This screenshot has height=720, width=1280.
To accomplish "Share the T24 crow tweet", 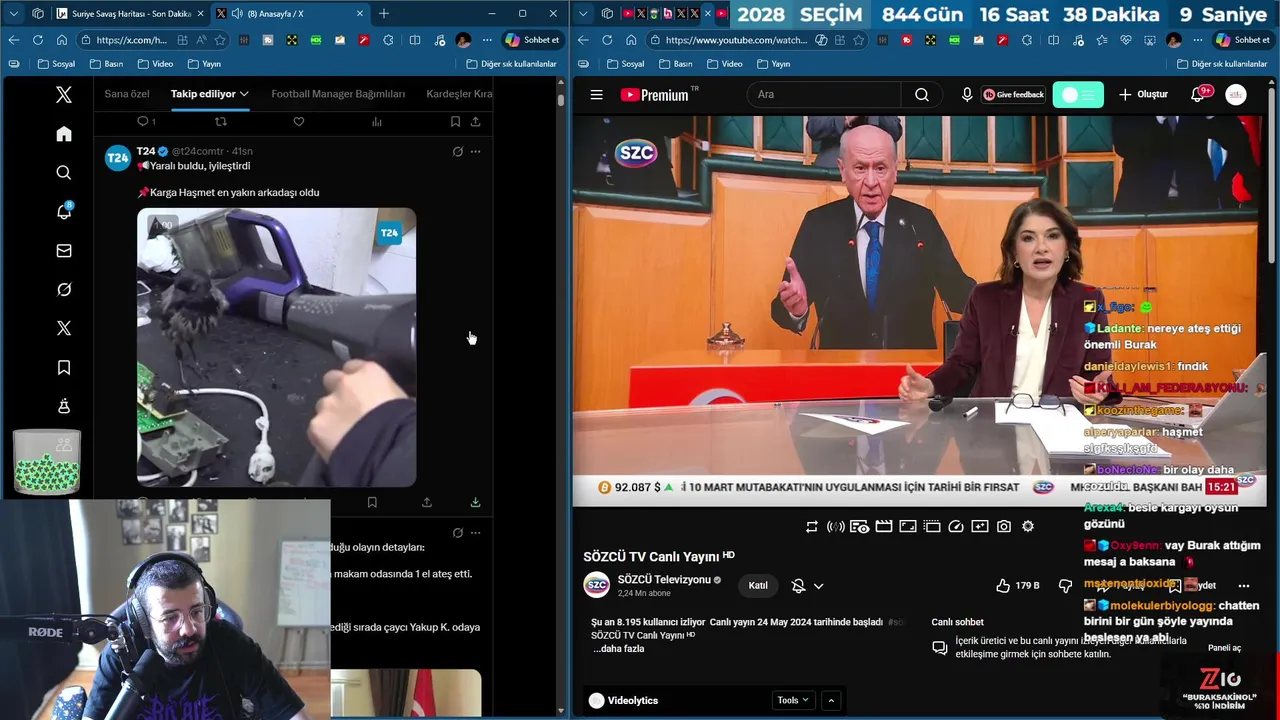I will tap(427, 502).
